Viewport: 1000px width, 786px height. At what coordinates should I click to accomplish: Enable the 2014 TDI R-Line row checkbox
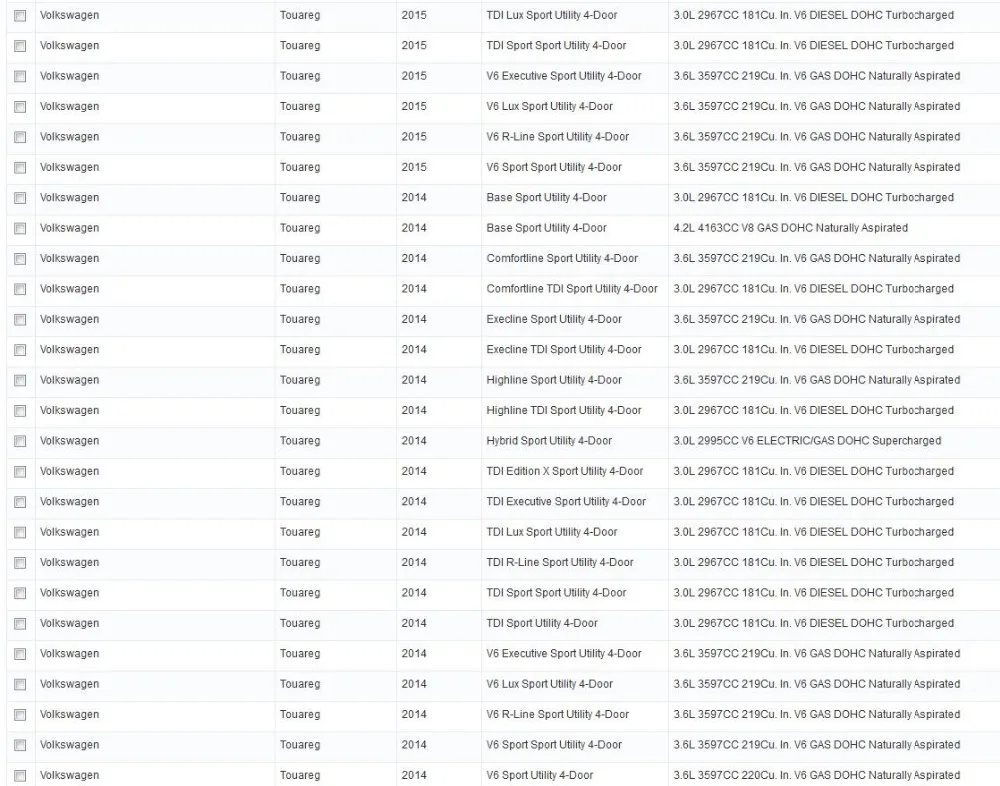pyautogui.click(x=20, y=563)
